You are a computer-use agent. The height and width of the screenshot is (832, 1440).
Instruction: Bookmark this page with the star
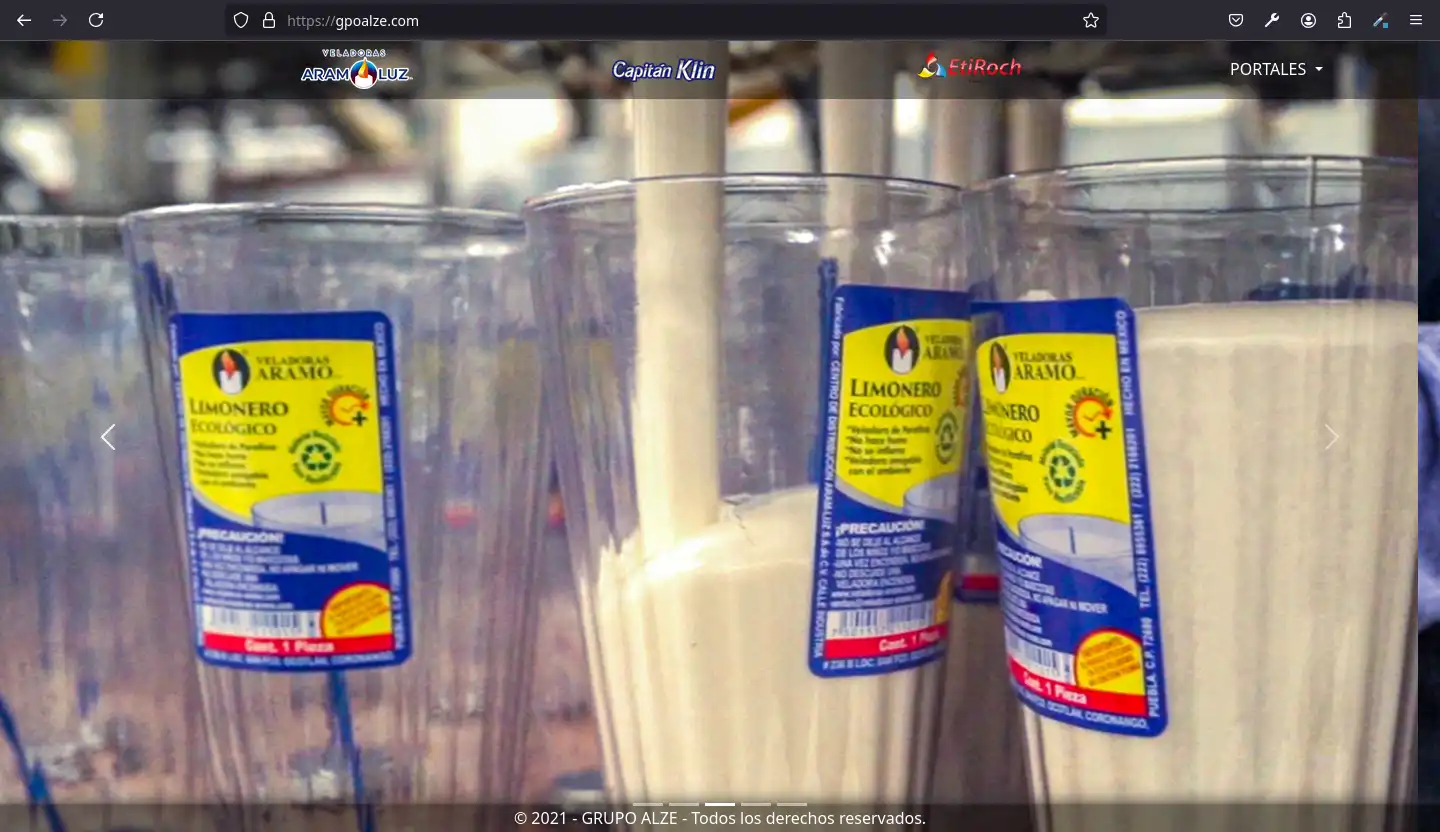pyautogui.click(x=1091, y=20)
